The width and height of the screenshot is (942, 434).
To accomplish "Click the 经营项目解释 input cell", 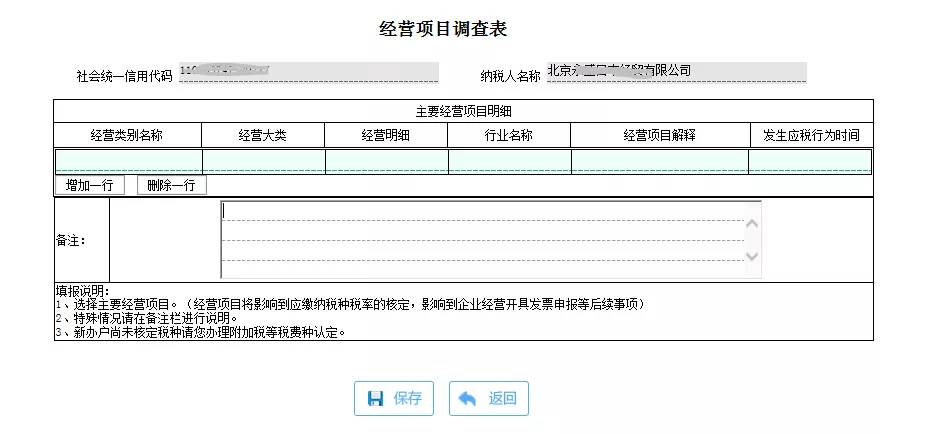I will coord(660,162).
